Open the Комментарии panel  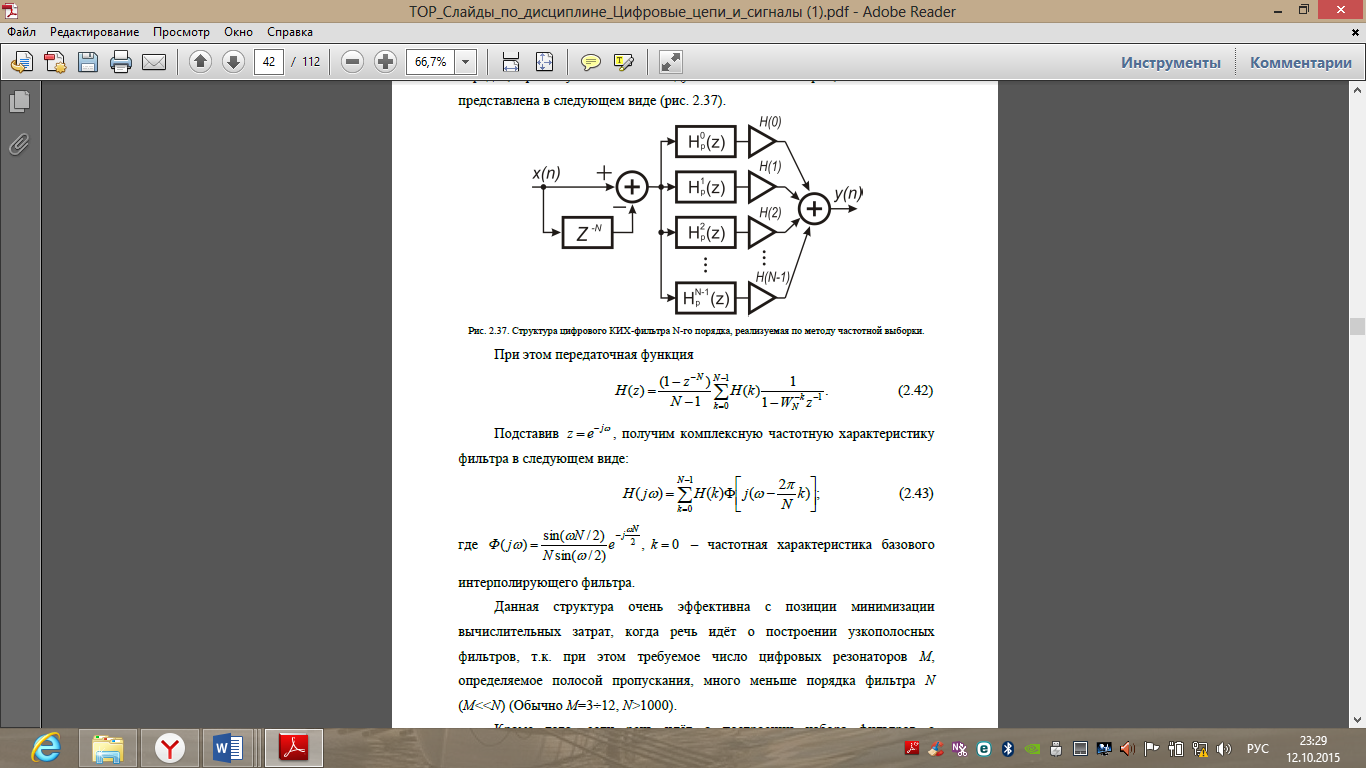click(1301, 62)
